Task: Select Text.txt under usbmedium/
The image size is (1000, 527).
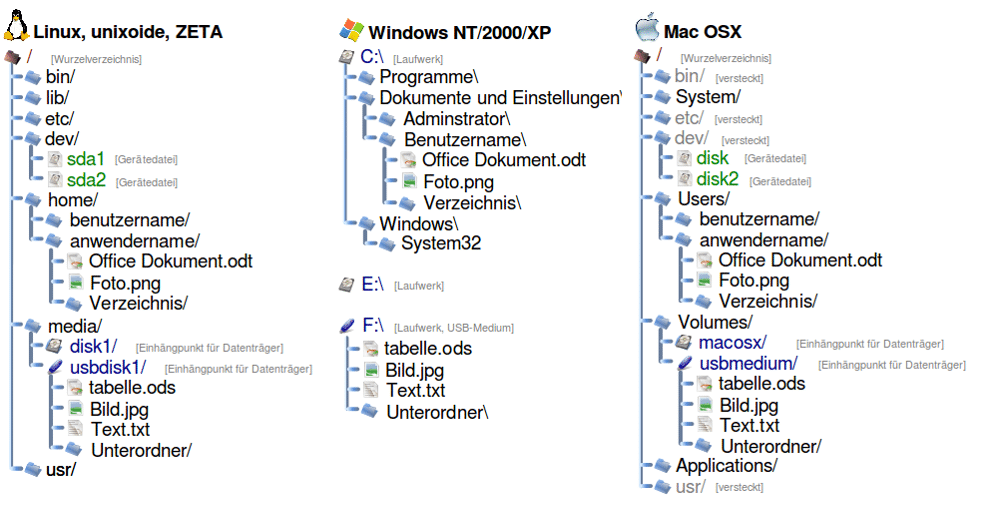Action: click(x=749, y=425)
